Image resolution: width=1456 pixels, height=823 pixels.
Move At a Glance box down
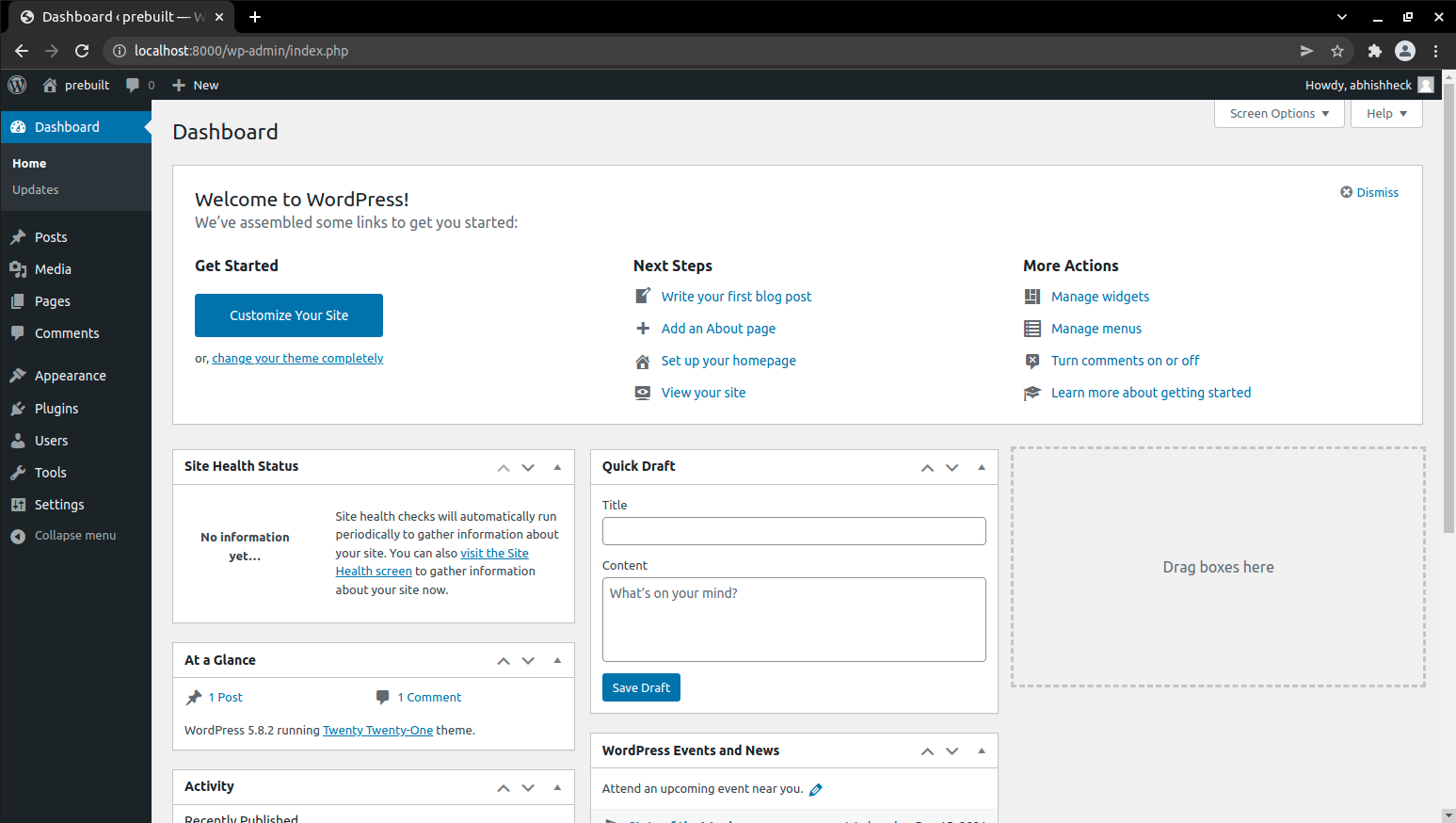[528, 661]
